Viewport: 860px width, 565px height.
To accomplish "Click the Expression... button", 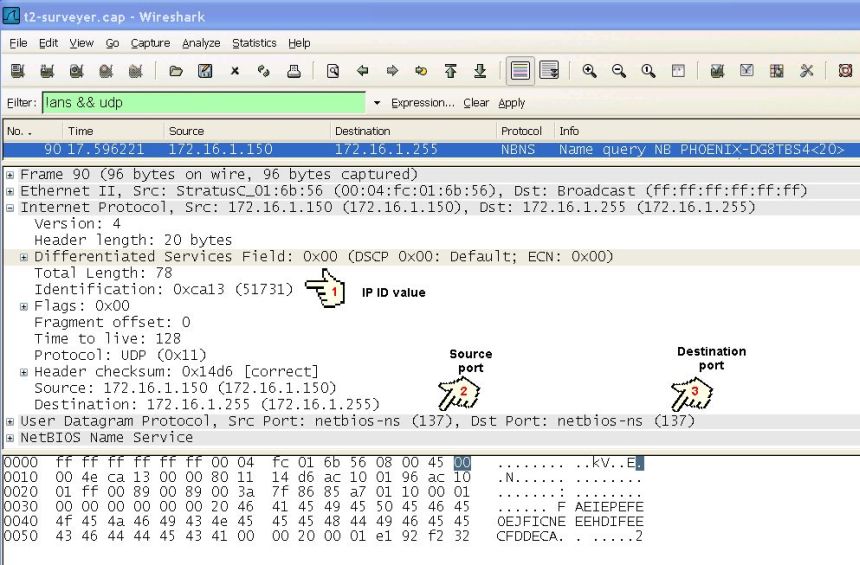I will tap(423, 103).
